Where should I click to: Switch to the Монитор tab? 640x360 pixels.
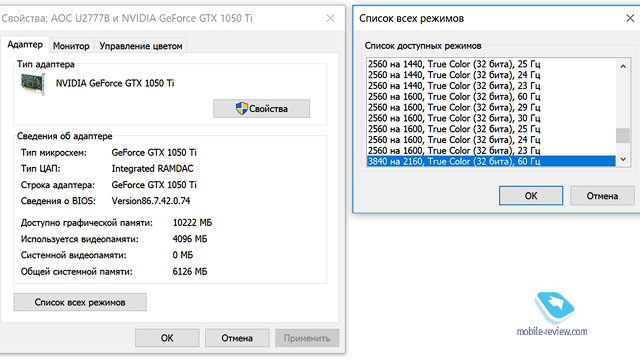(x=71, y=46)
